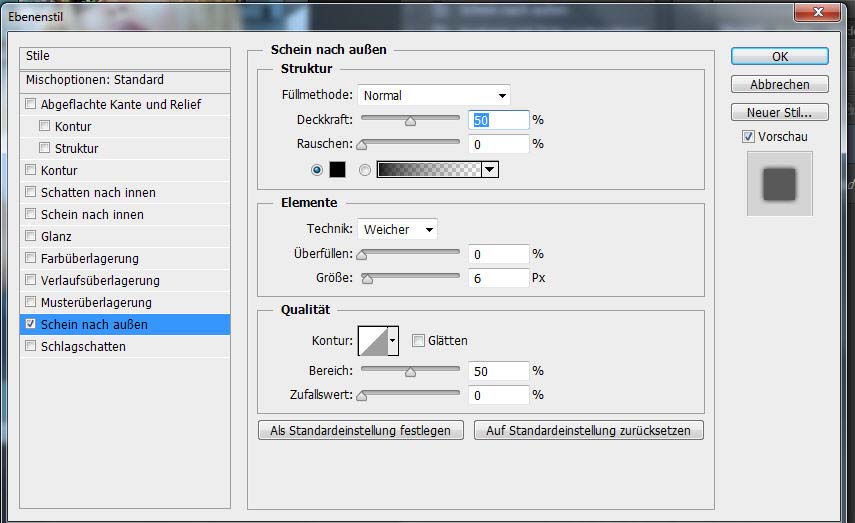
Task: Select the gradient radio button
Action: (x=365, y=170)
